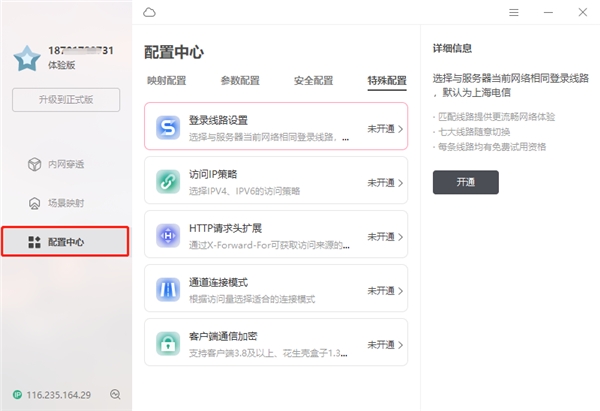Switch to the 安全配置 tab

coord(313,80)
